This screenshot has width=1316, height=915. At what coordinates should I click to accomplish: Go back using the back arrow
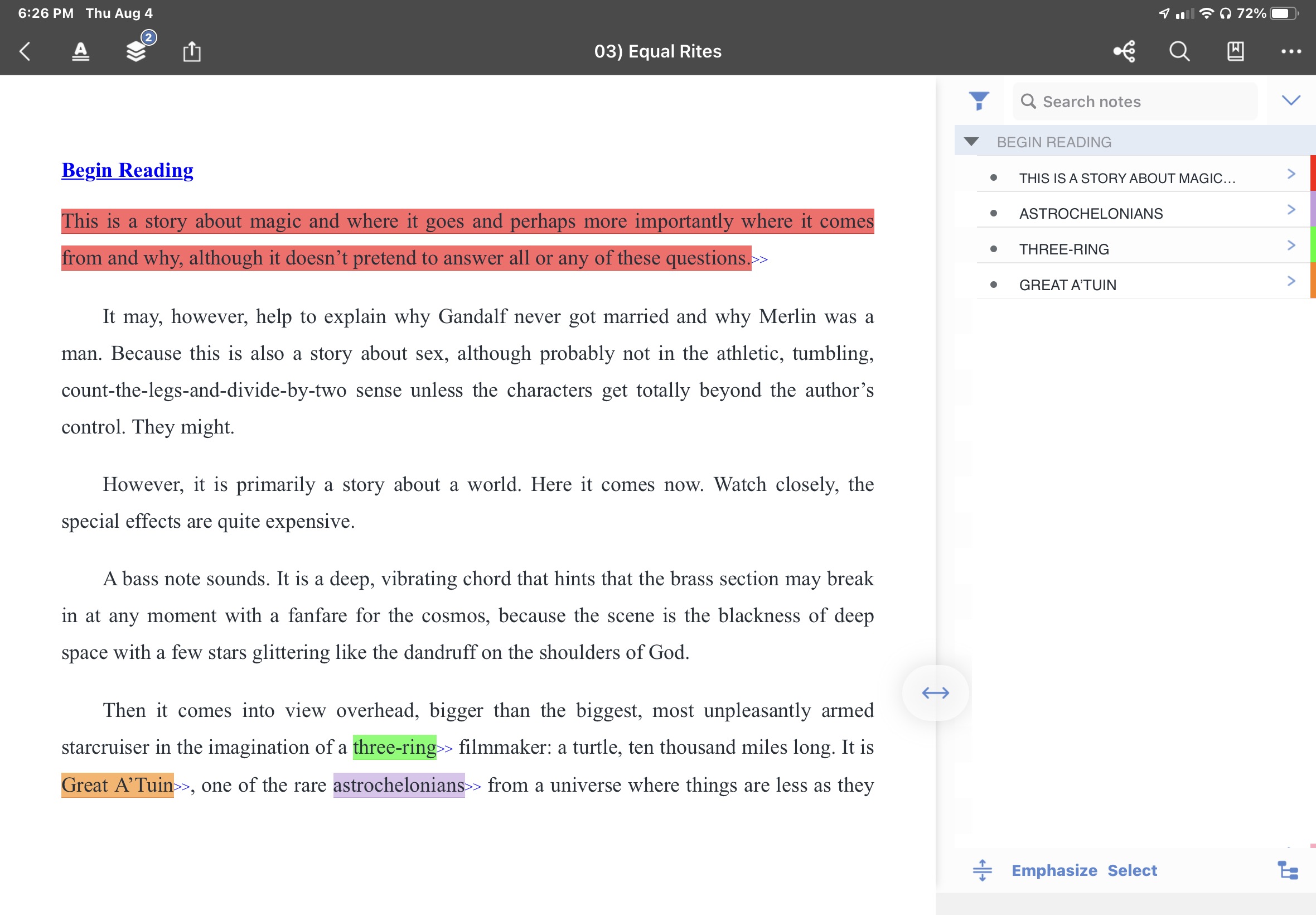(x=25, y=51)
